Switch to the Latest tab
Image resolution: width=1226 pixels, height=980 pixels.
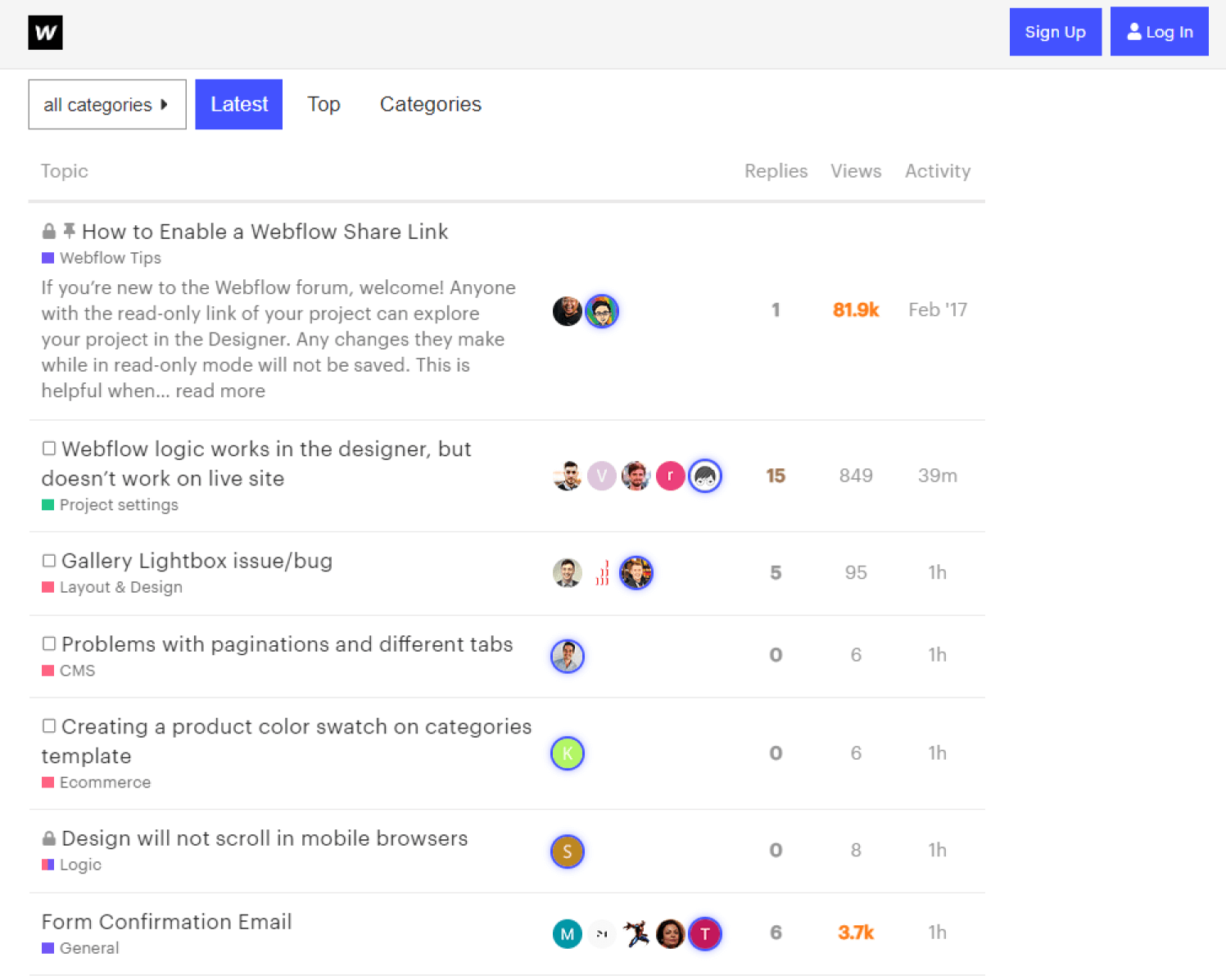point(238,105)
